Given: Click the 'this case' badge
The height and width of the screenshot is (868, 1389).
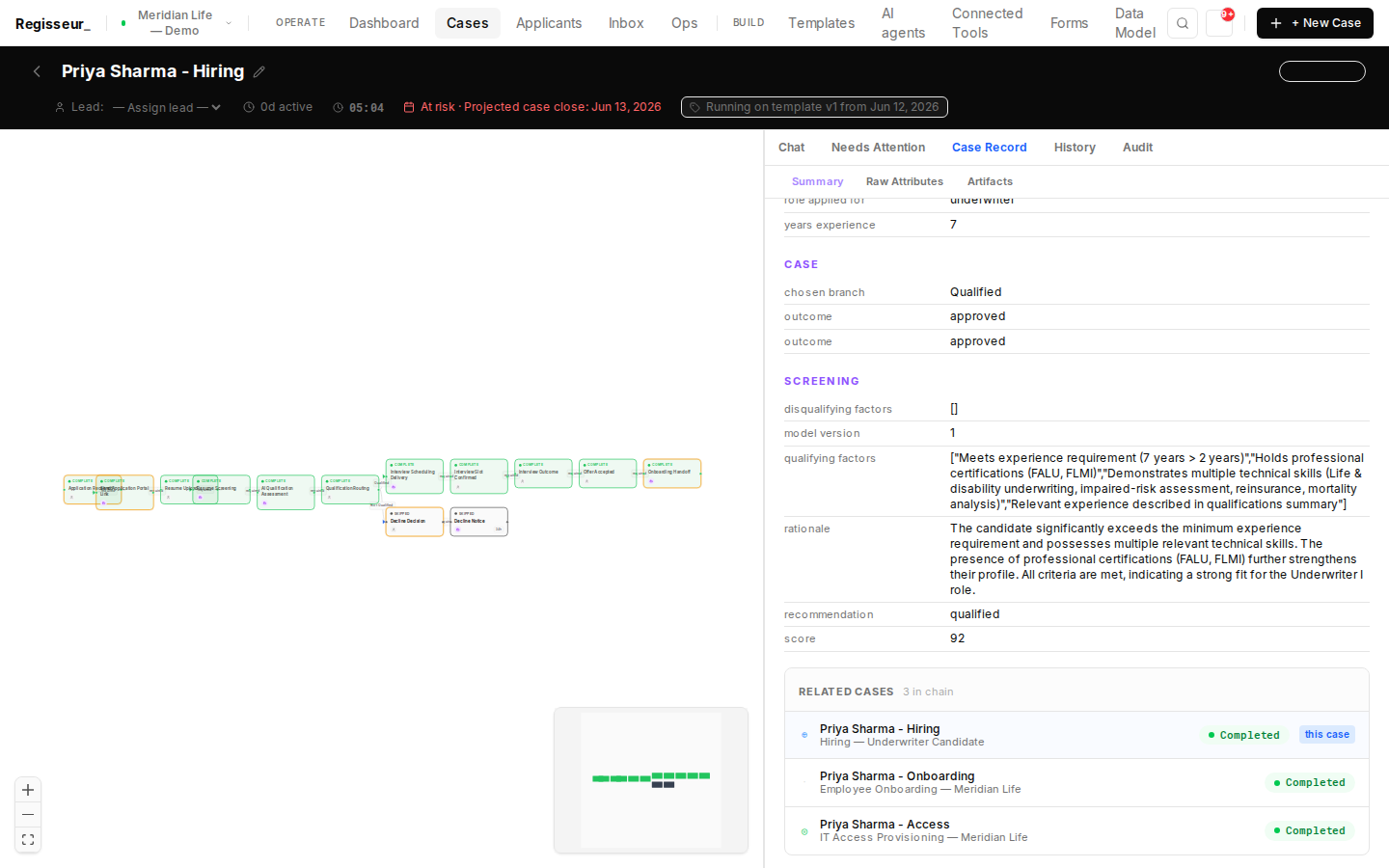Looking at the screenshot, I should 1326,735.
